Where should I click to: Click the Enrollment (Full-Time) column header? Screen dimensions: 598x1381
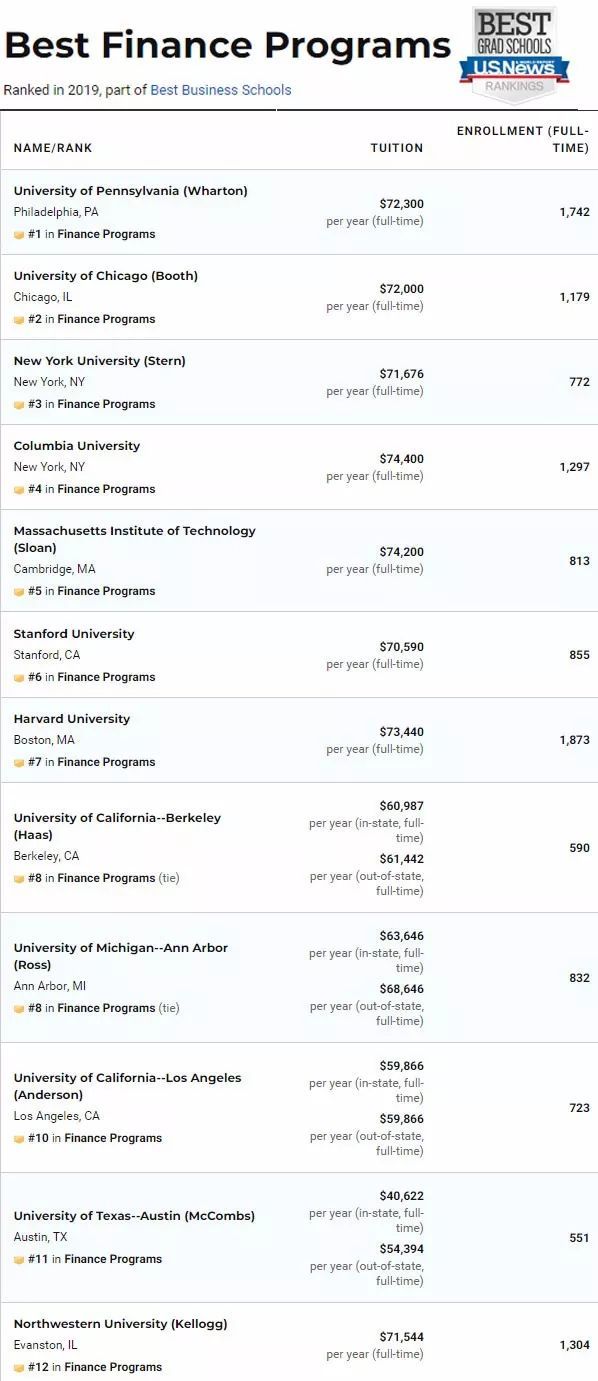523,140
